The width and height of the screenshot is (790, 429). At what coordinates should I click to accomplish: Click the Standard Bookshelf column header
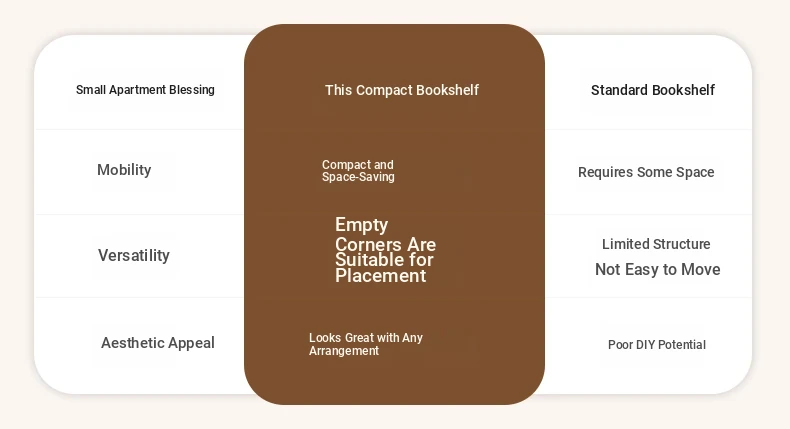652,90
